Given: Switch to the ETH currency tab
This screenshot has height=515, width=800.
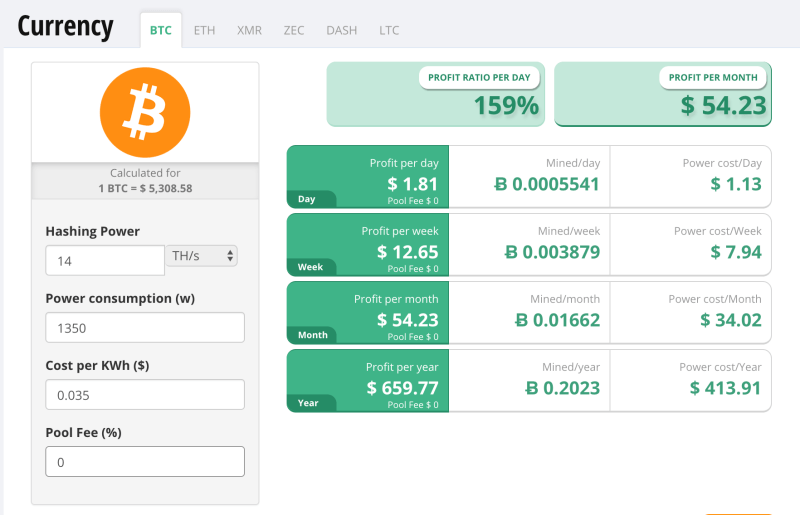Looking at the screenshot, I should pyautogui.click(x=204, y=30).
